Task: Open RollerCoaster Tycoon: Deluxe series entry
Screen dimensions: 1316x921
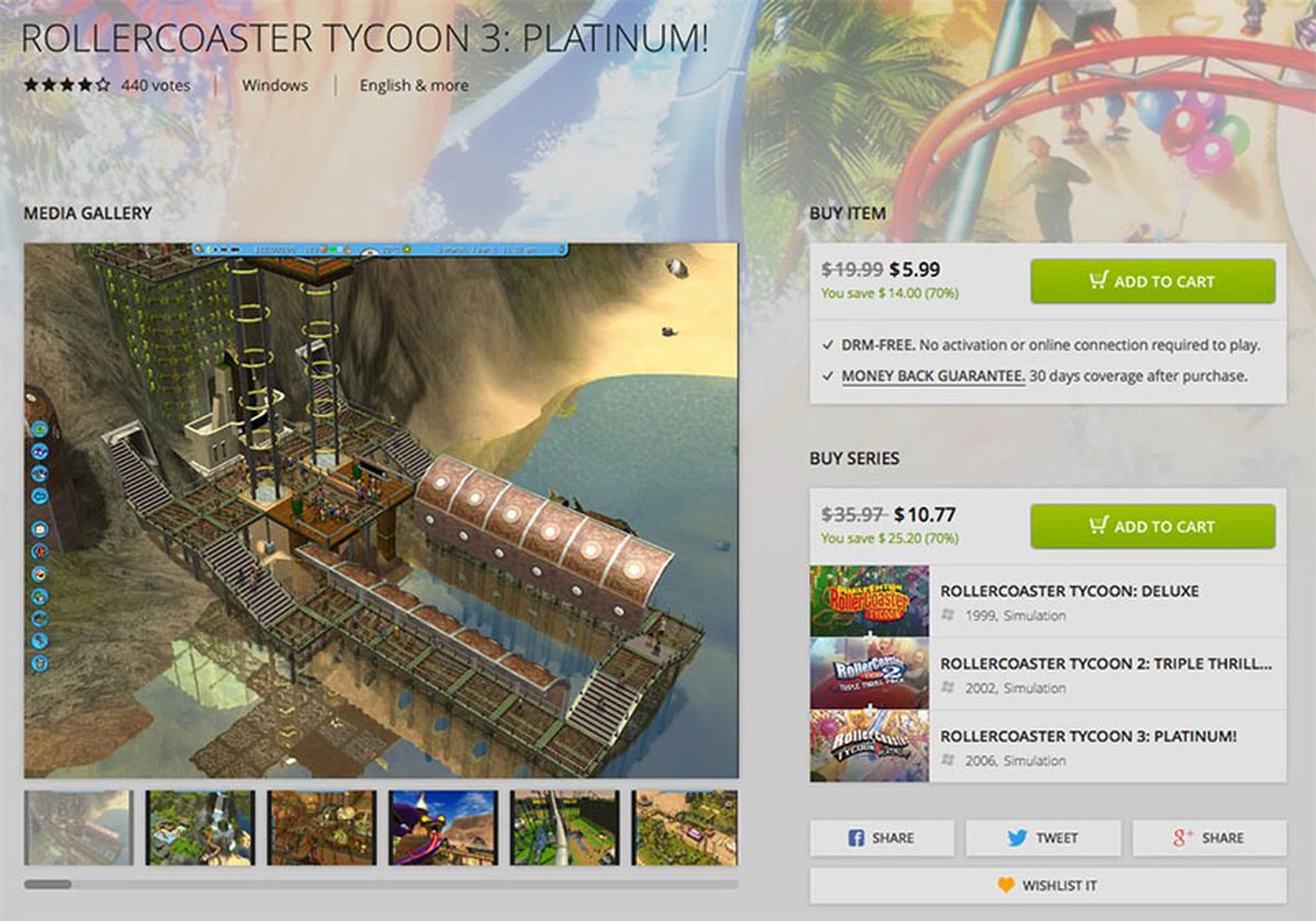Action: click(1047, 602)
